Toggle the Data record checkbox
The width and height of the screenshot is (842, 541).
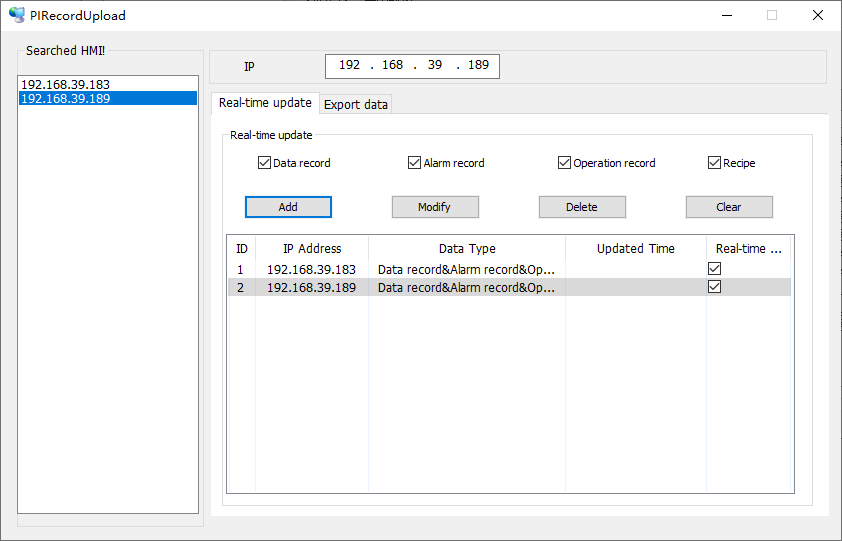[x=265, y=163]
